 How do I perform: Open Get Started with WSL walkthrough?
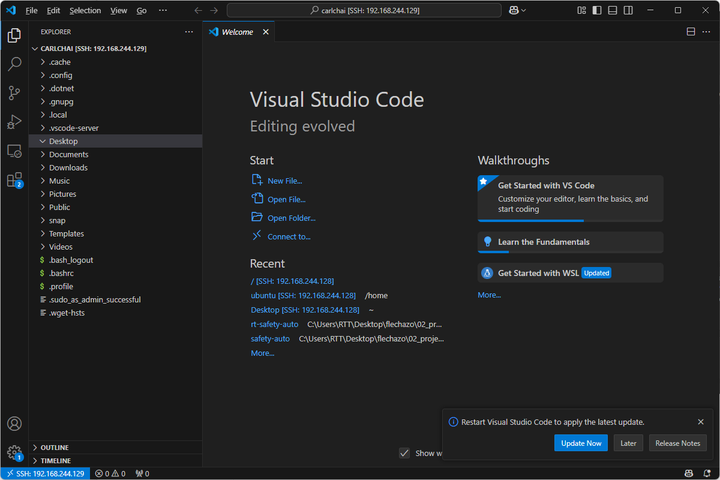pos(570,273)
